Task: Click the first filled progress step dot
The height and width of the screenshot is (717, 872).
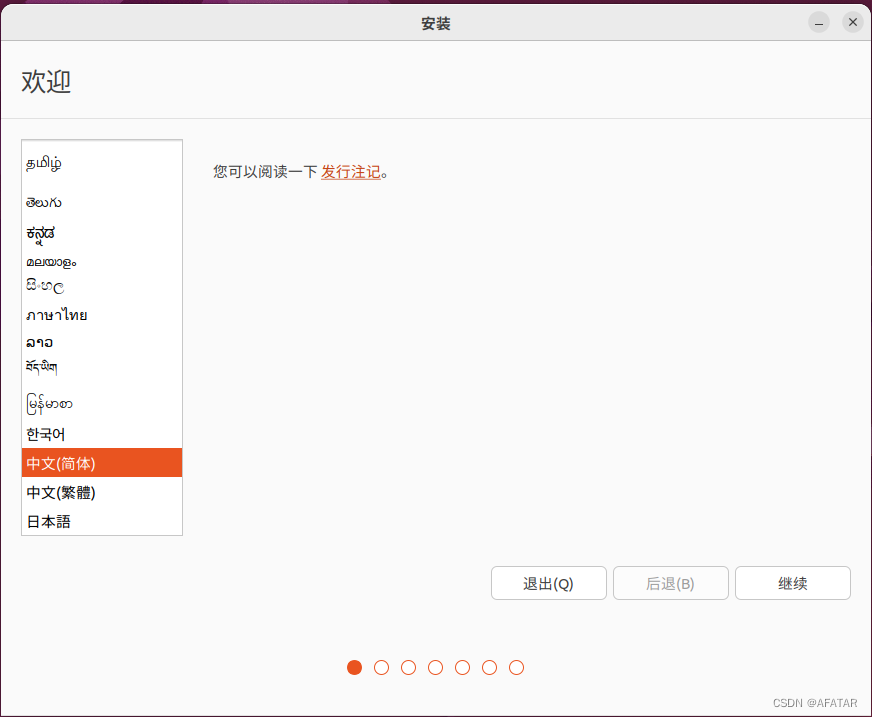Action: [x=354, y=667]
